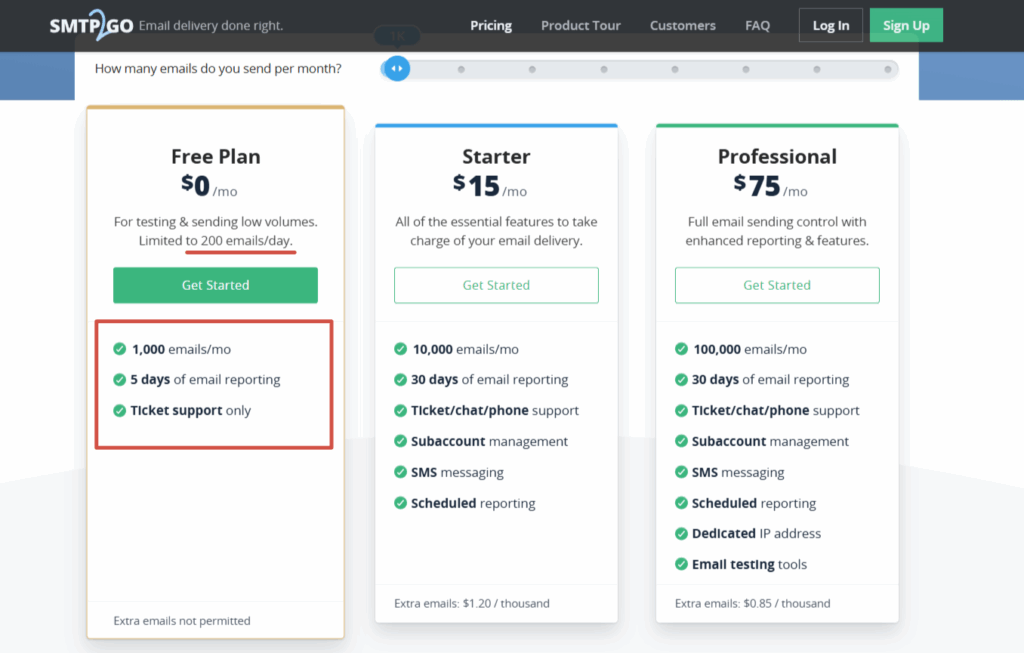Click the $15 /mo price
The height and width of the screenshot is (653, 1024).
pyautogui.click(x=490, y=186)
